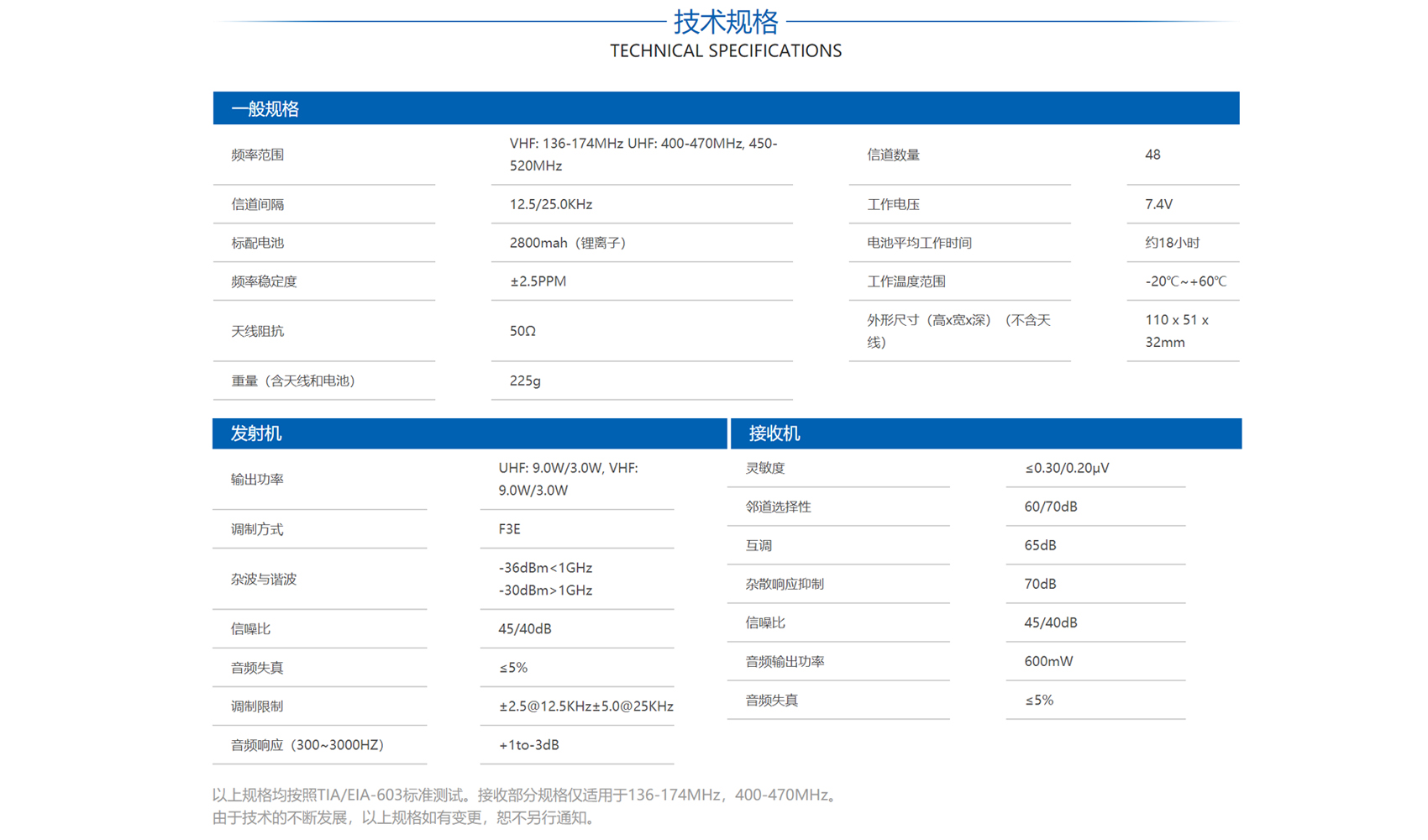Click the 天线阻抗 label
This screenshot has height=840, width=1428.
[x=258, y=331]
